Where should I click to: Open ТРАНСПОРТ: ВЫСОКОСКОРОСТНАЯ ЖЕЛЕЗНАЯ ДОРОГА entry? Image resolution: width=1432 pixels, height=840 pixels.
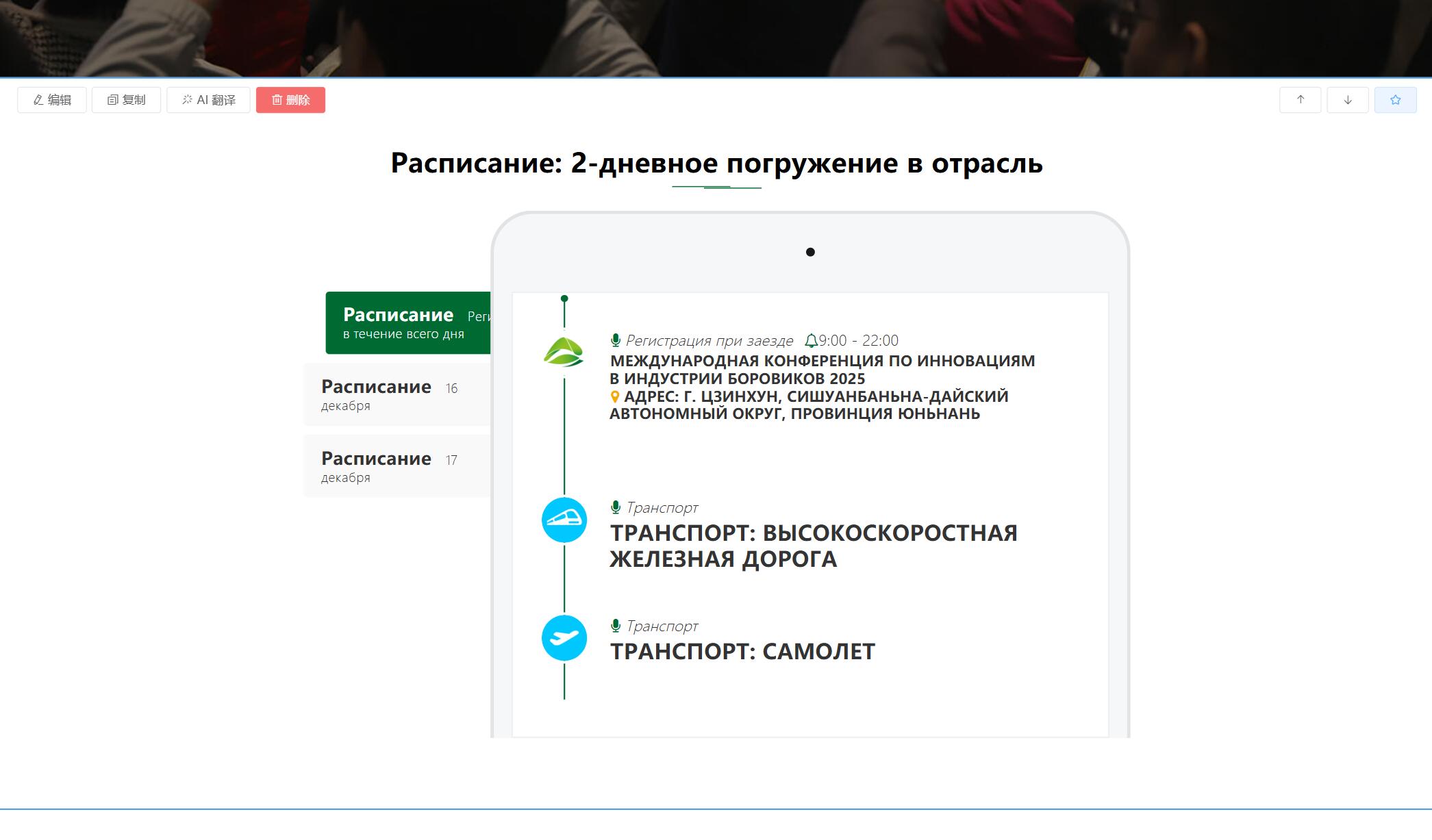click(x=813, y=546)
